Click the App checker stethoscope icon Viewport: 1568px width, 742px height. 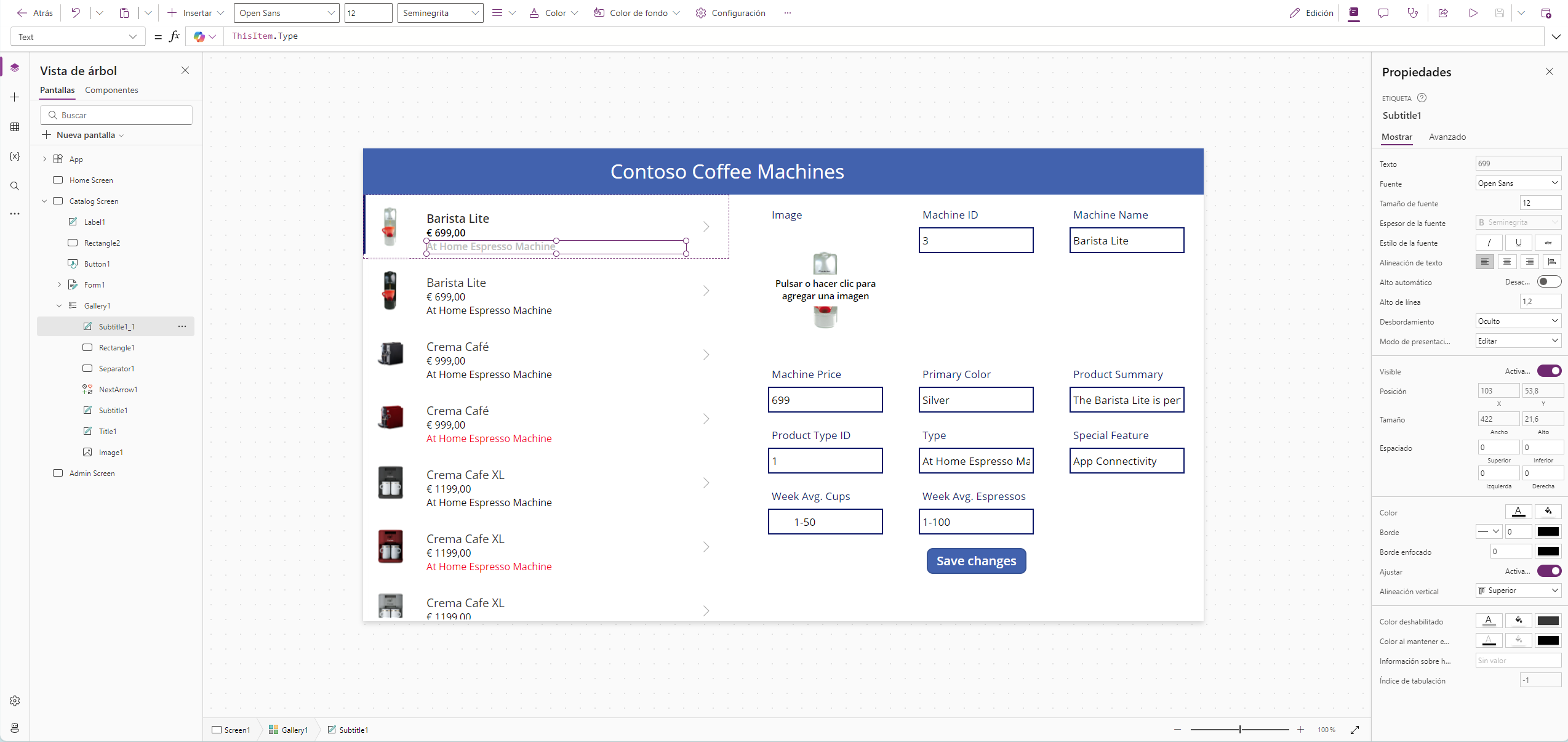[1412, 13]
